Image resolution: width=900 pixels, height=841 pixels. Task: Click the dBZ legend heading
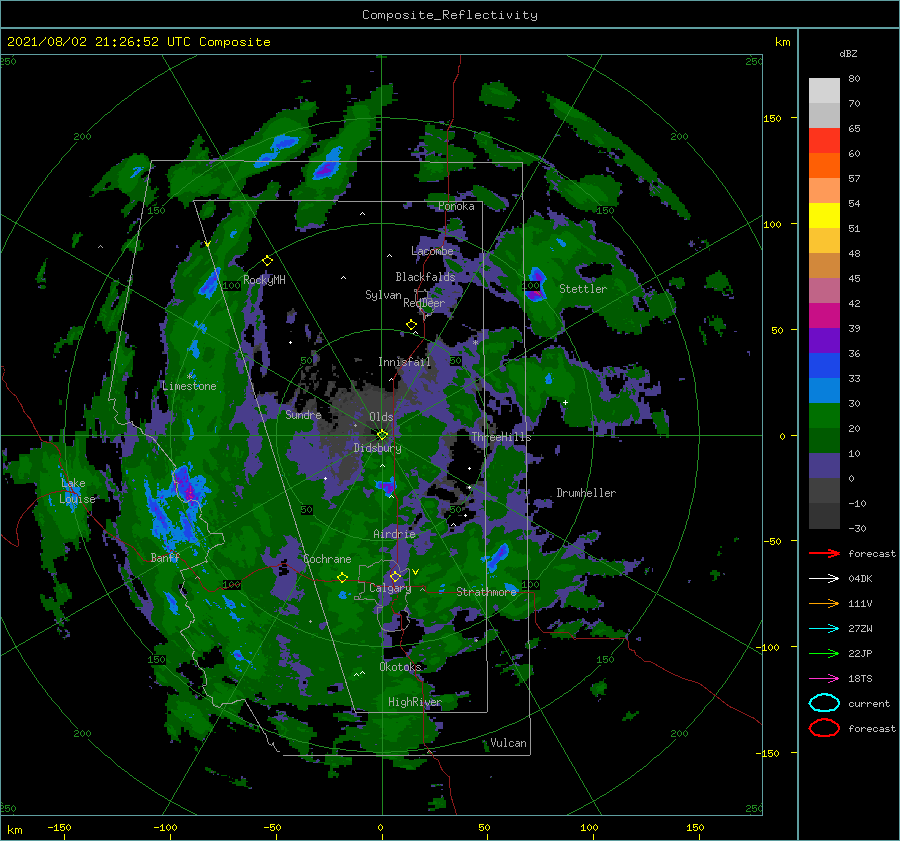tap(848, 53)
